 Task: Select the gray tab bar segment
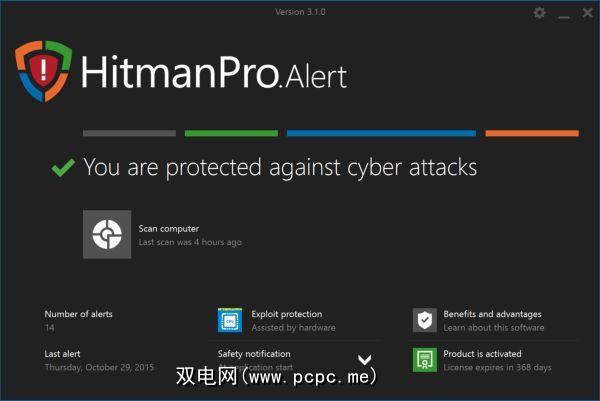click(130, 133)
